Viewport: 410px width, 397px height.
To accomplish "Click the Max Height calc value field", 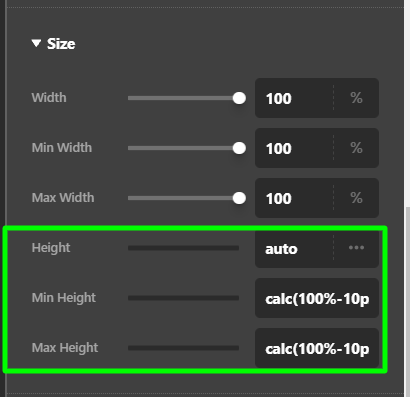I will [317, 348].
